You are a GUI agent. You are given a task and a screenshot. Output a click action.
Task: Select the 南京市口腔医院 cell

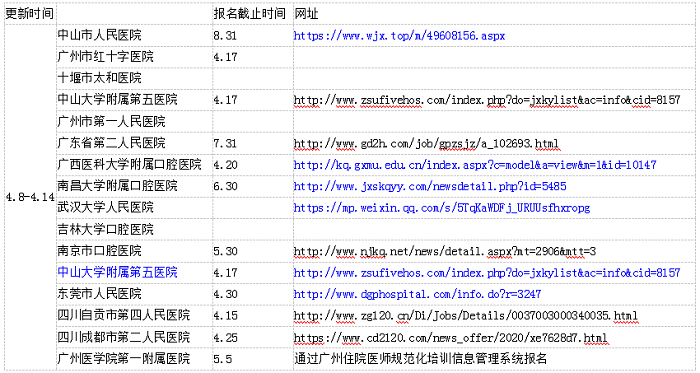(x=134, y=251)
